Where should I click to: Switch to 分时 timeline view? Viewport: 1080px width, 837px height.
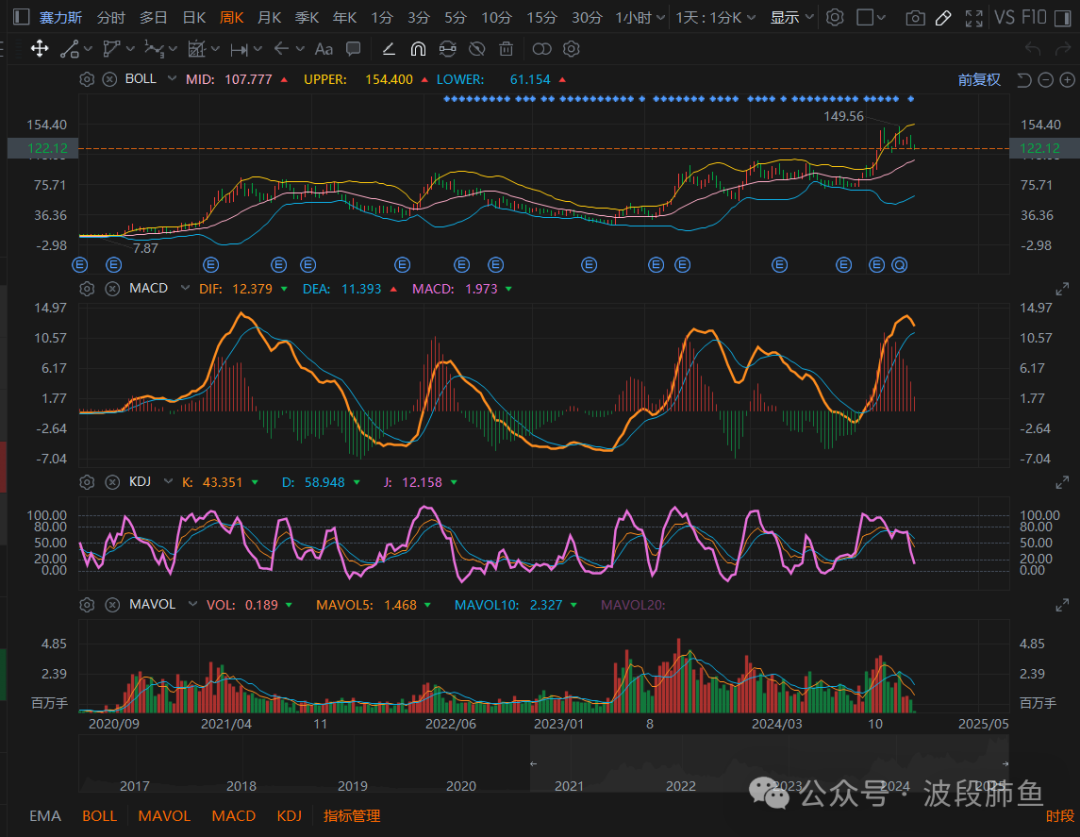[x=111, y=17]
